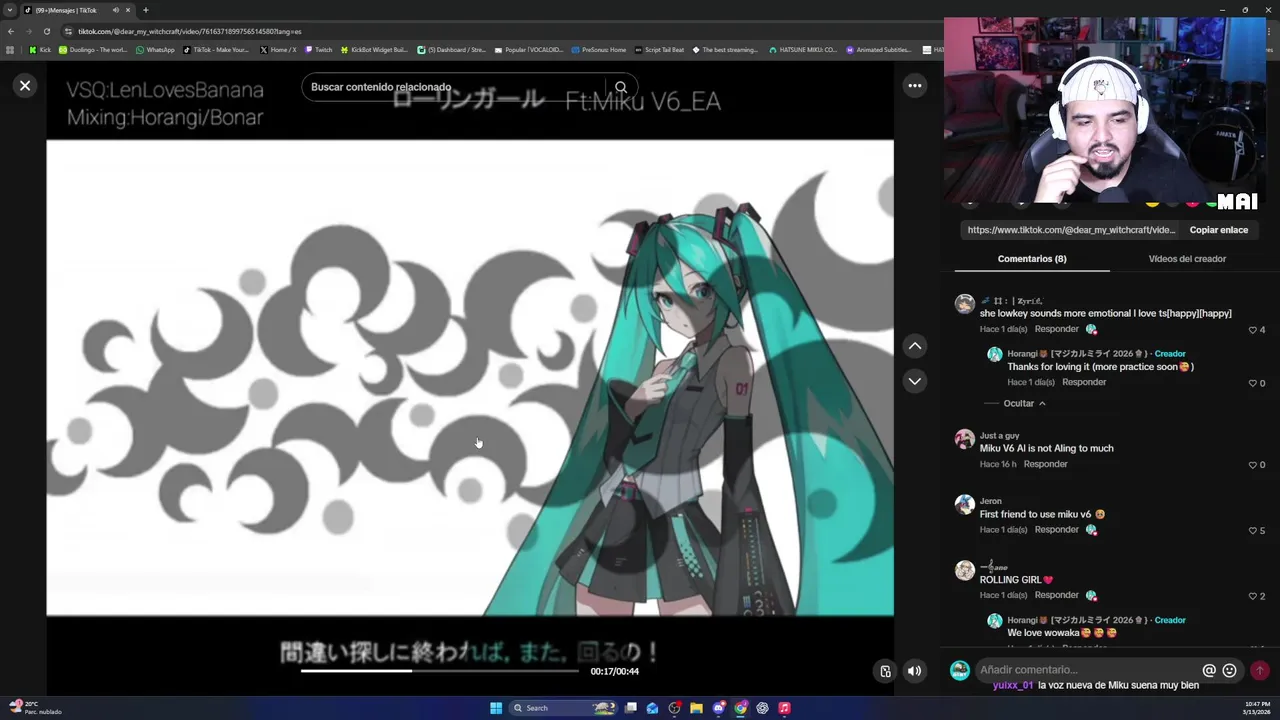Viewport: 1280px width, 720px height.
Task: Open File Explorer from the taskbar
Action: click(697, 708)
